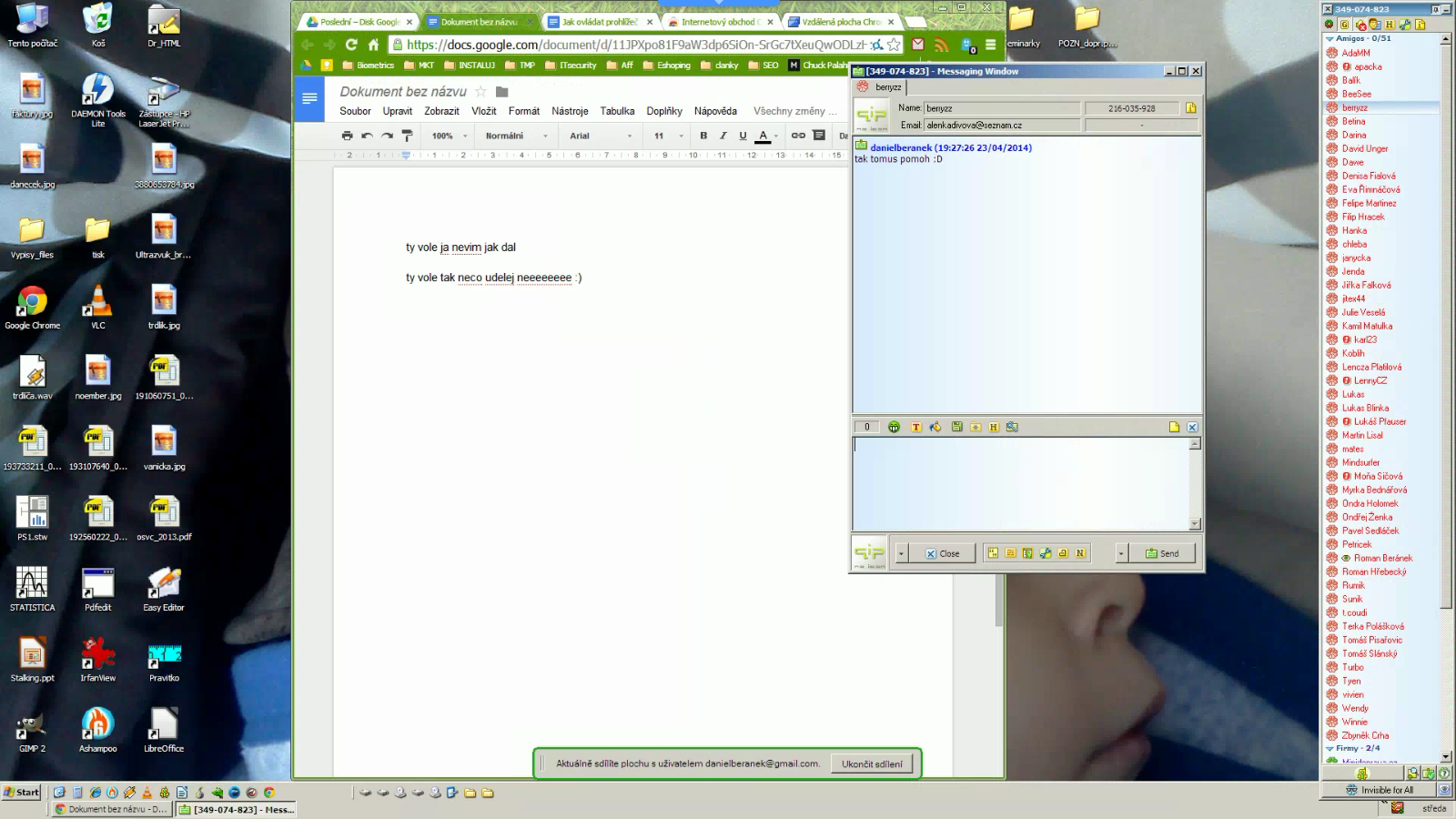Collapse the Amigos group in contact list
This screenshot has width=1456, height=819.
[x=1330, y=38]
